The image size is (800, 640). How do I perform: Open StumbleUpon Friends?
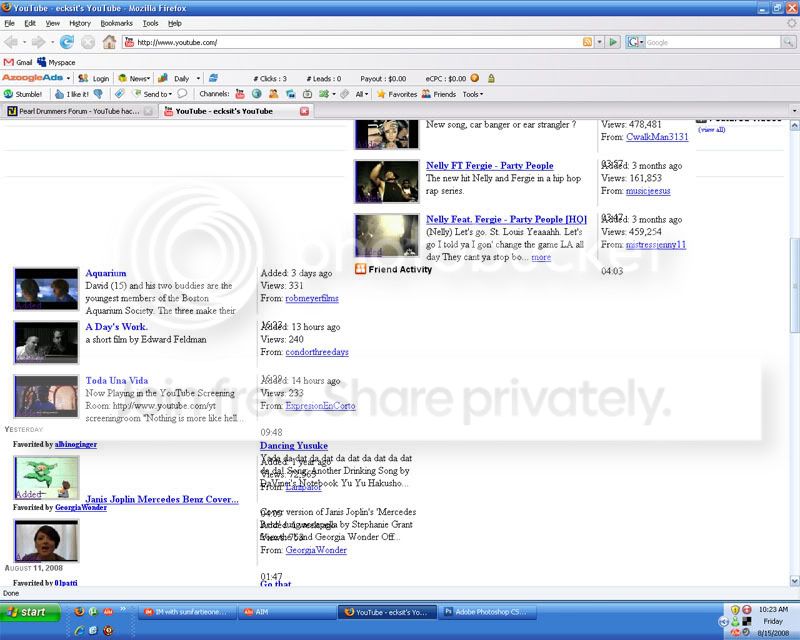coord(439,94)
